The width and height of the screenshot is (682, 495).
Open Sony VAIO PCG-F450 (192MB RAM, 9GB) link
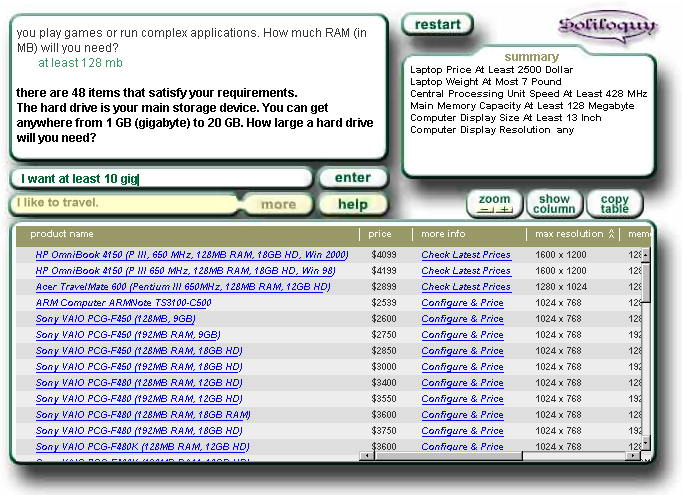128,335
